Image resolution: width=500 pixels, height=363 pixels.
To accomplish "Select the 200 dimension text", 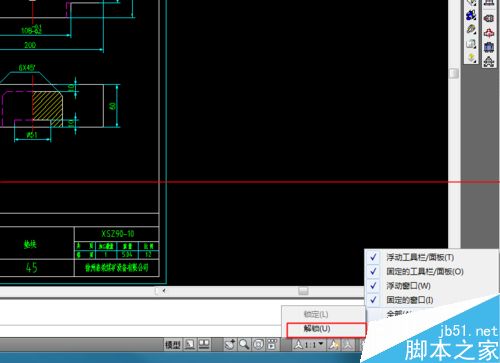I will click(x=30, y=45).
